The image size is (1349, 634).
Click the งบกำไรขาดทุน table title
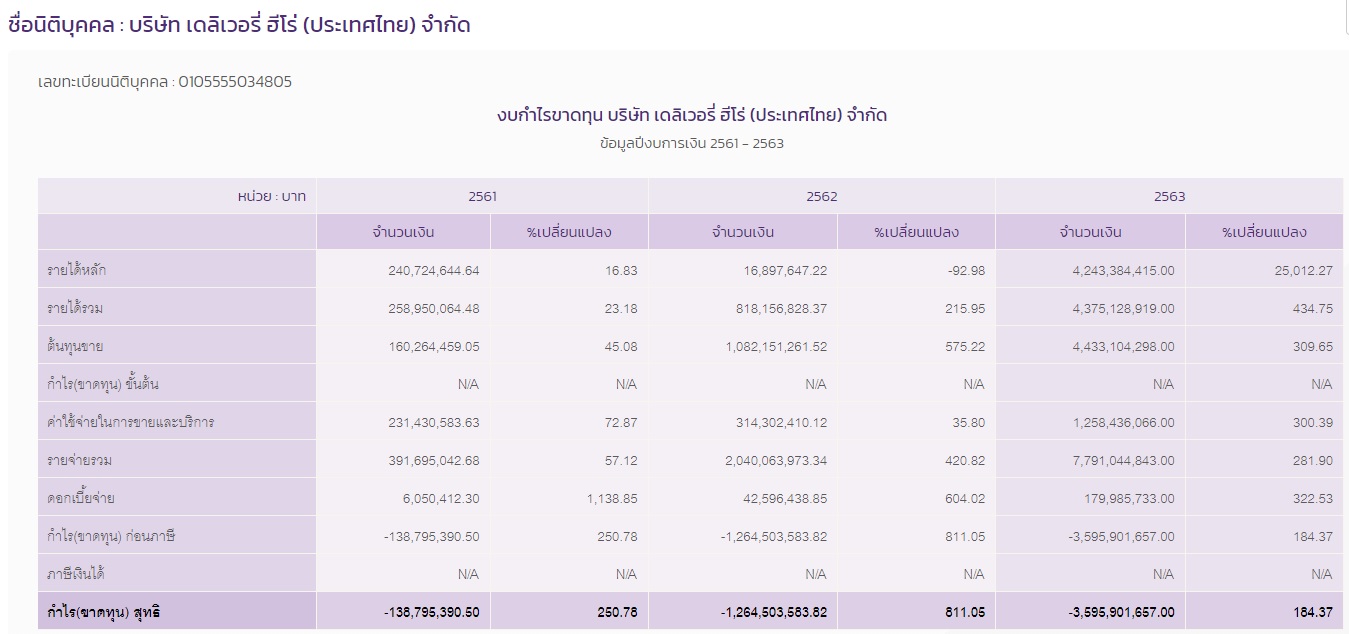click(x=690, y=114)
